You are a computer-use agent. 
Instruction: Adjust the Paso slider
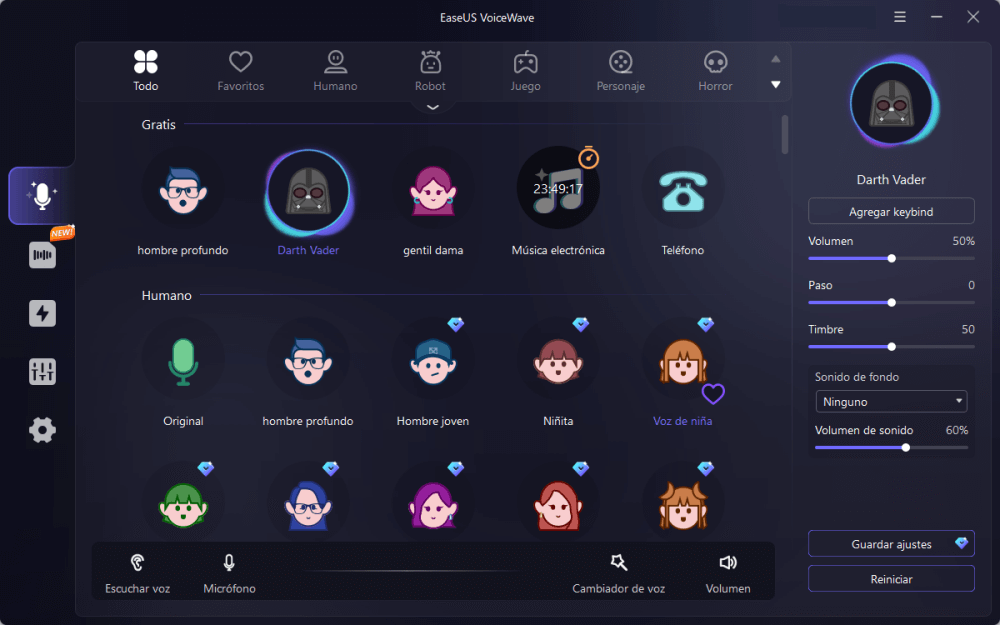pos(891,302)
